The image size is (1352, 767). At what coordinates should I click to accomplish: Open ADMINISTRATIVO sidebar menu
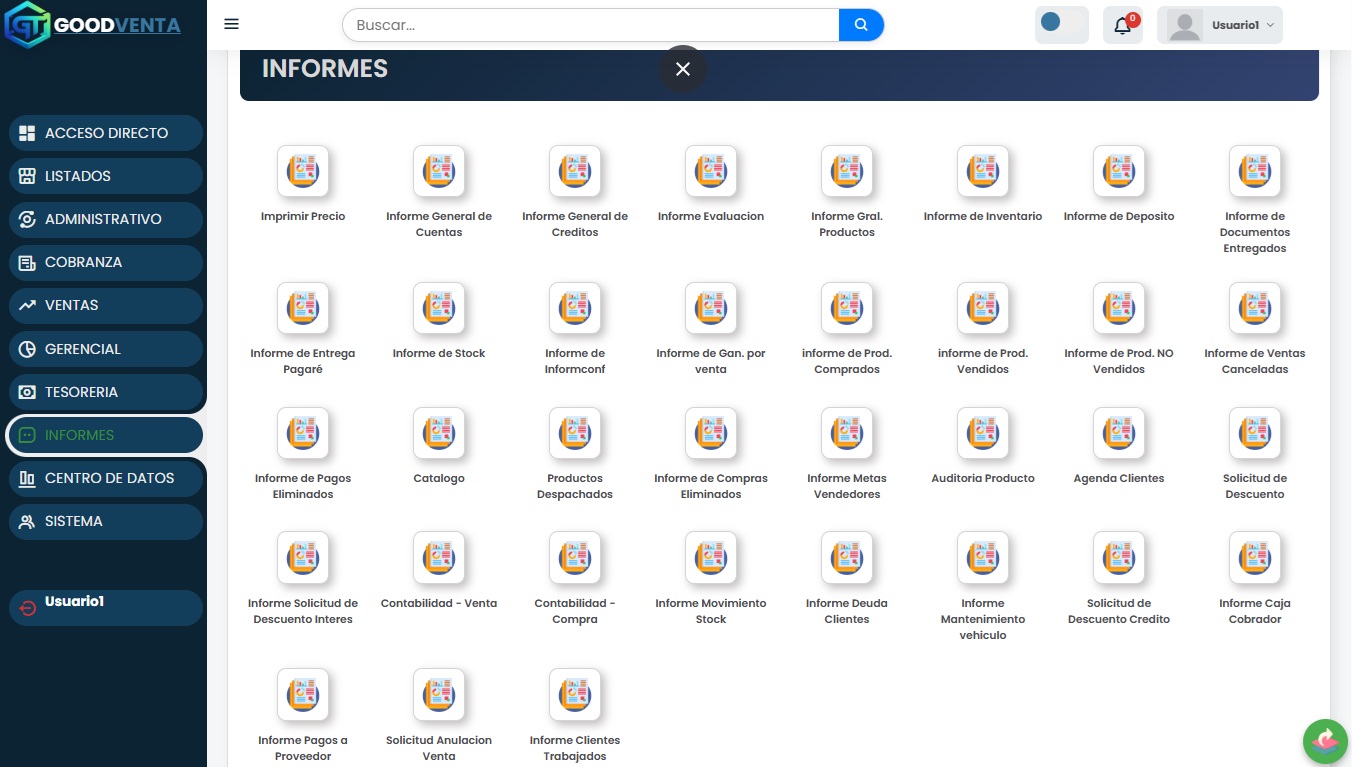point(106,219)
